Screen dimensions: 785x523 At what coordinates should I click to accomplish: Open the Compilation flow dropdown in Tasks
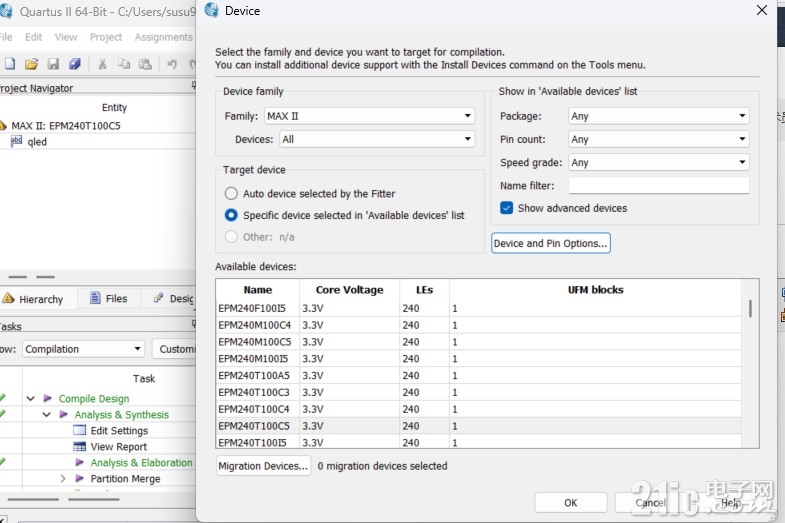[x=83, y=349]
